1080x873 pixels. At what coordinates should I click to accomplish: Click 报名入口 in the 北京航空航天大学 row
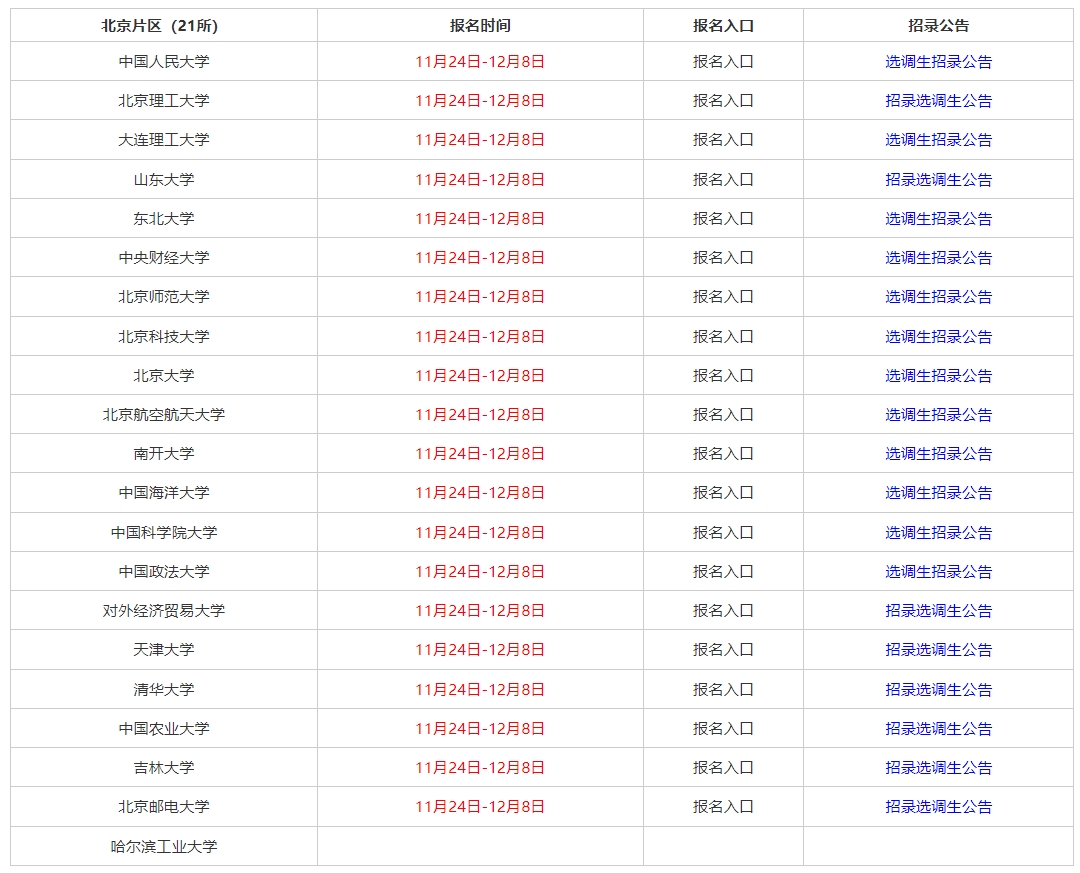click(x=723, y=415)
